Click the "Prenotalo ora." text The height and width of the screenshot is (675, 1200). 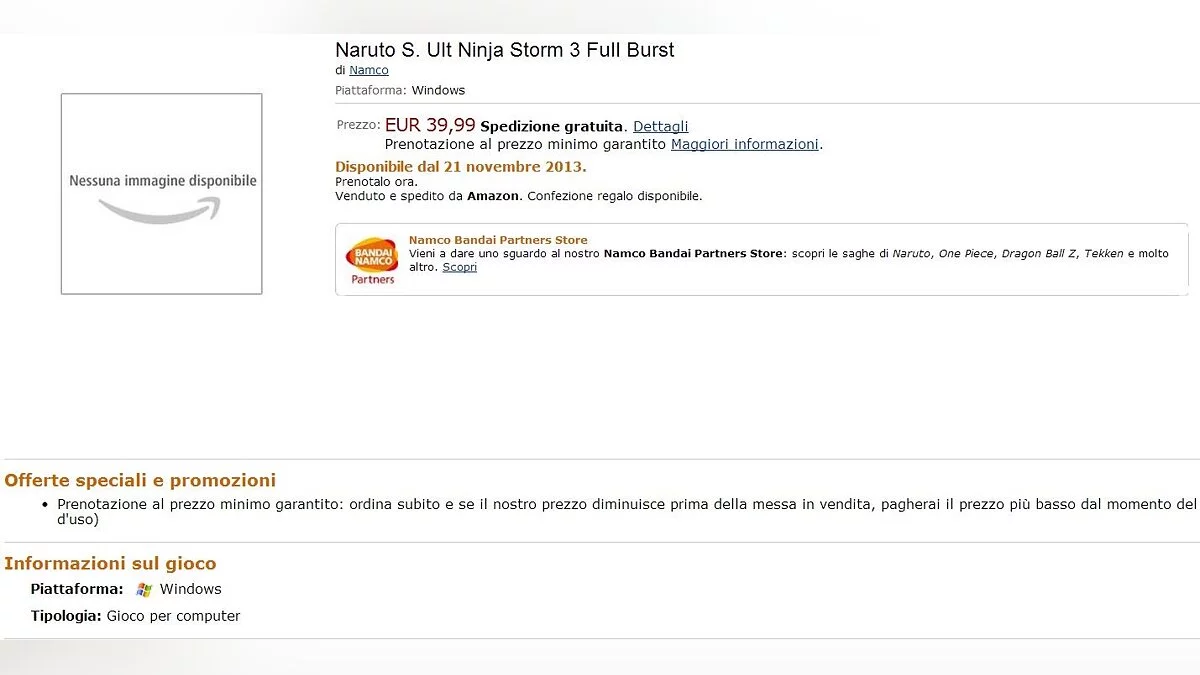376,182
